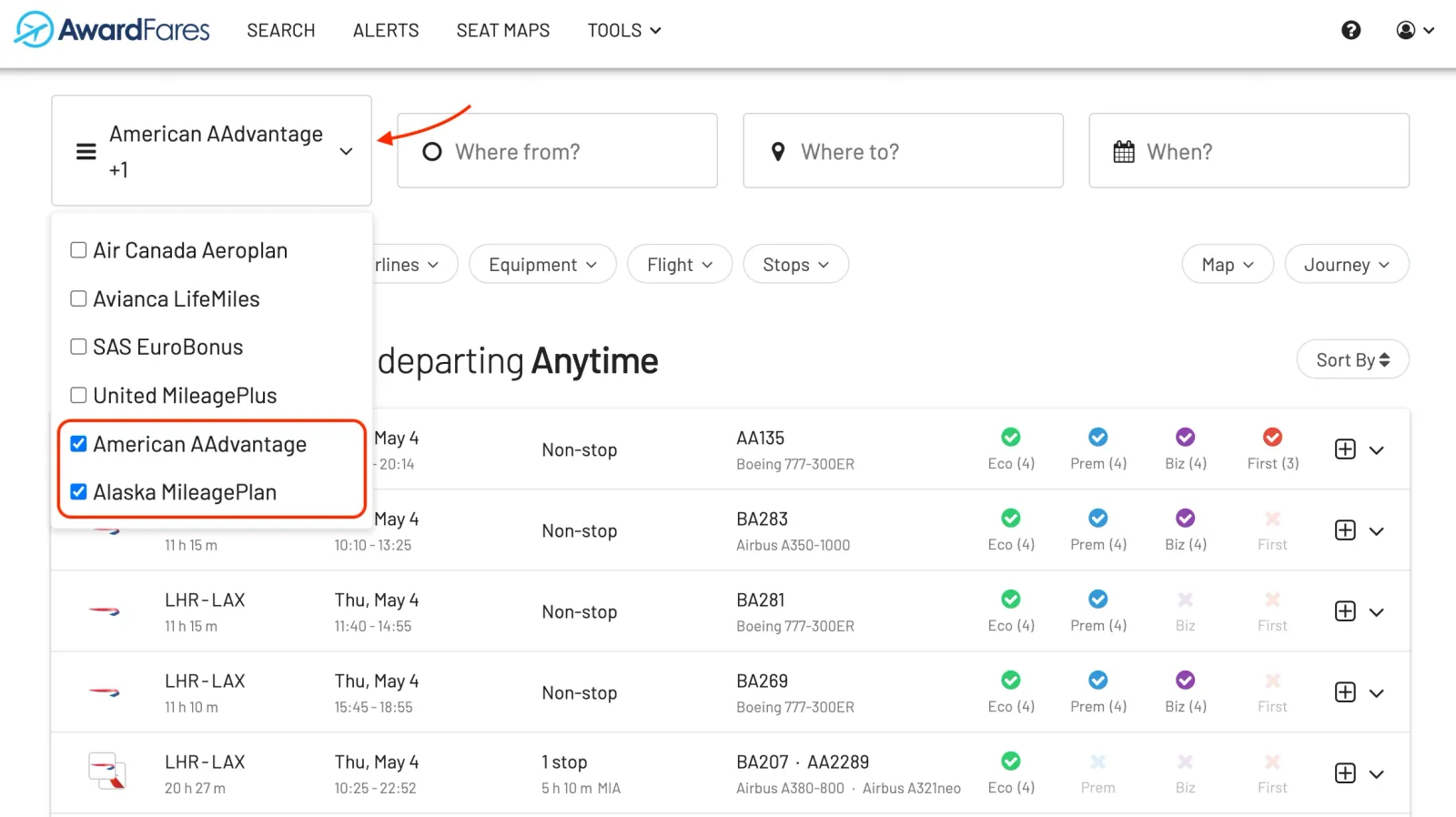The width and height of the screenshot is (1456, 817).
Task: Expand BA207 flight details chevron
Action: (1377, 774)
